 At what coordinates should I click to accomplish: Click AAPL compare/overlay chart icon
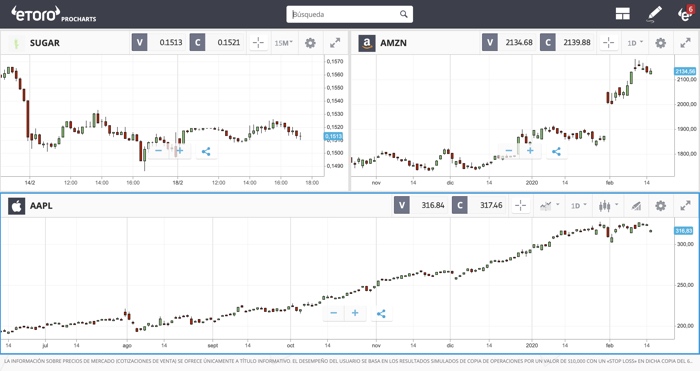tap(636, 206)
